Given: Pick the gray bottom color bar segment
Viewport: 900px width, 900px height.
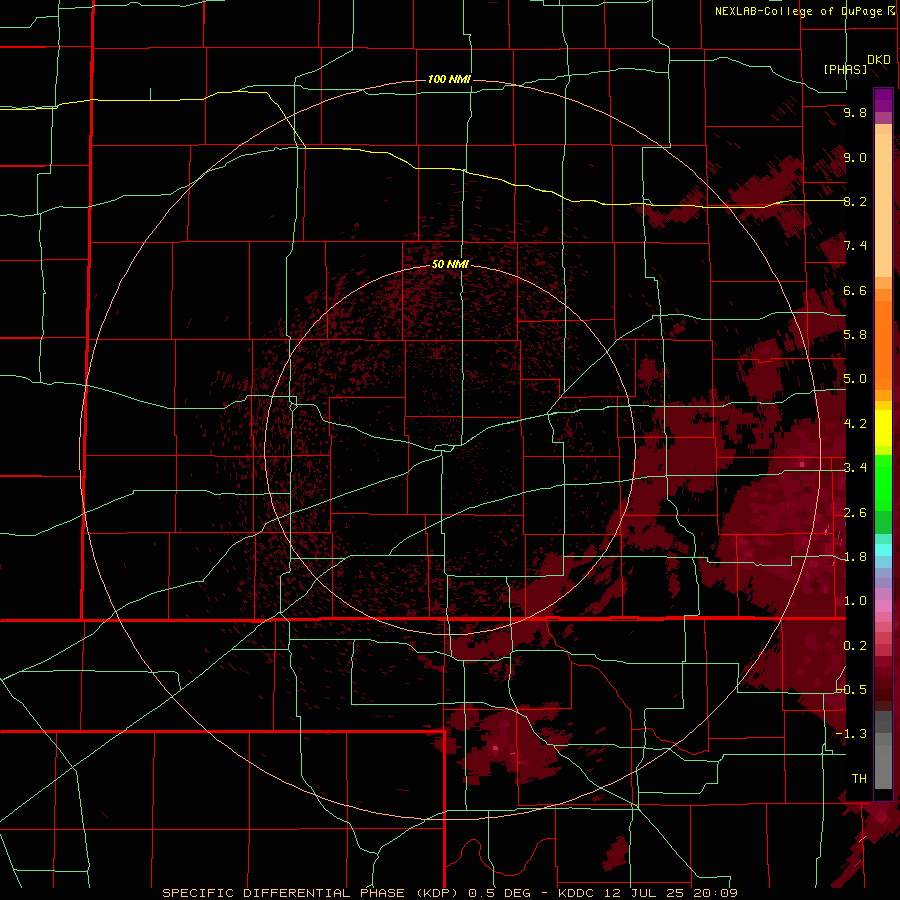Looking at the screenshot, I should click(x=883, y=763).
